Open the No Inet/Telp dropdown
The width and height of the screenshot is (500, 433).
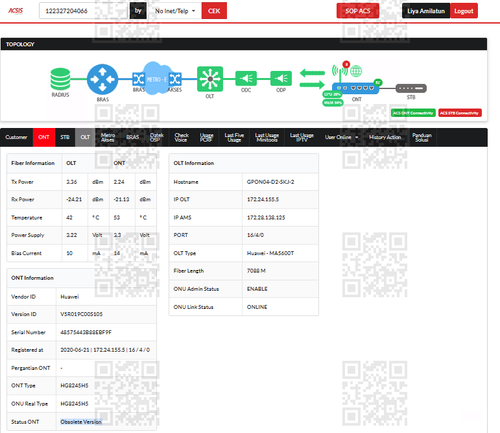coord(175,11)
